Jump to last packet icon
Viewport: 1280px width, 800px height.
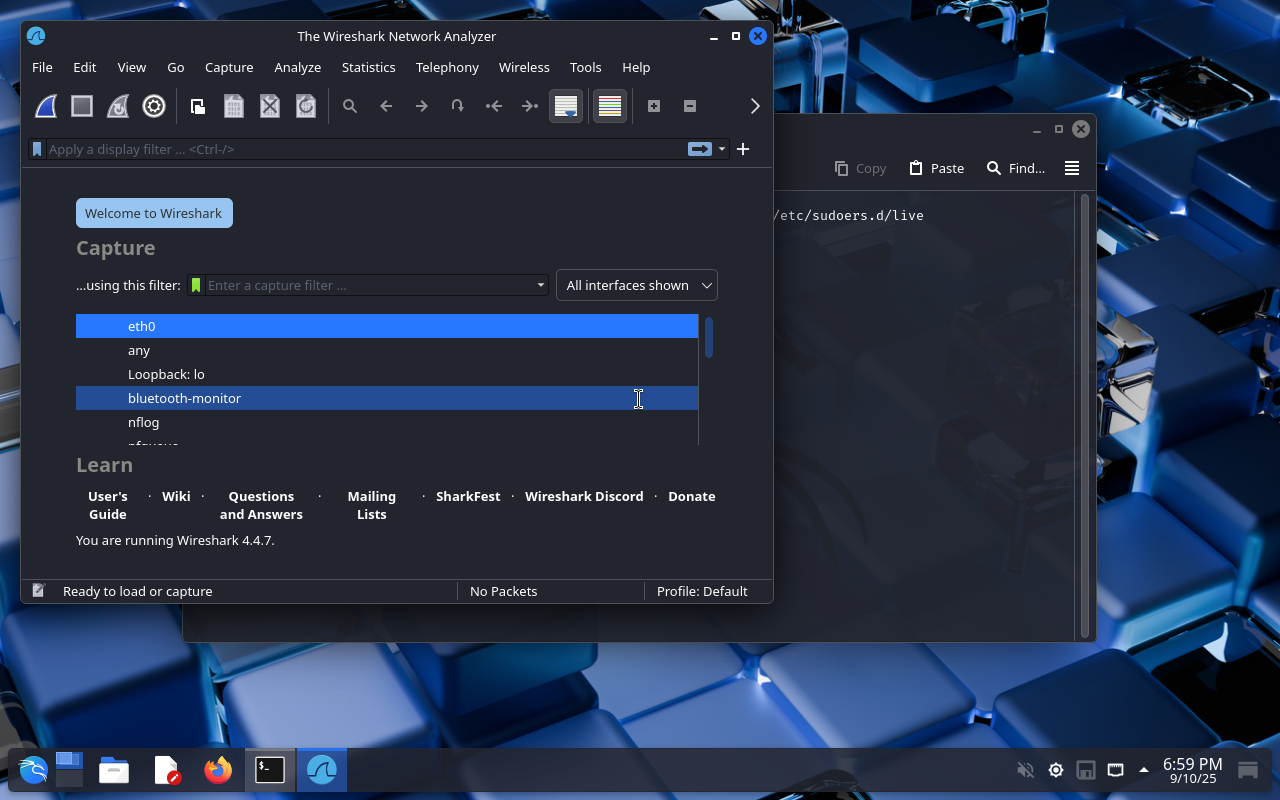click(530, 106)
